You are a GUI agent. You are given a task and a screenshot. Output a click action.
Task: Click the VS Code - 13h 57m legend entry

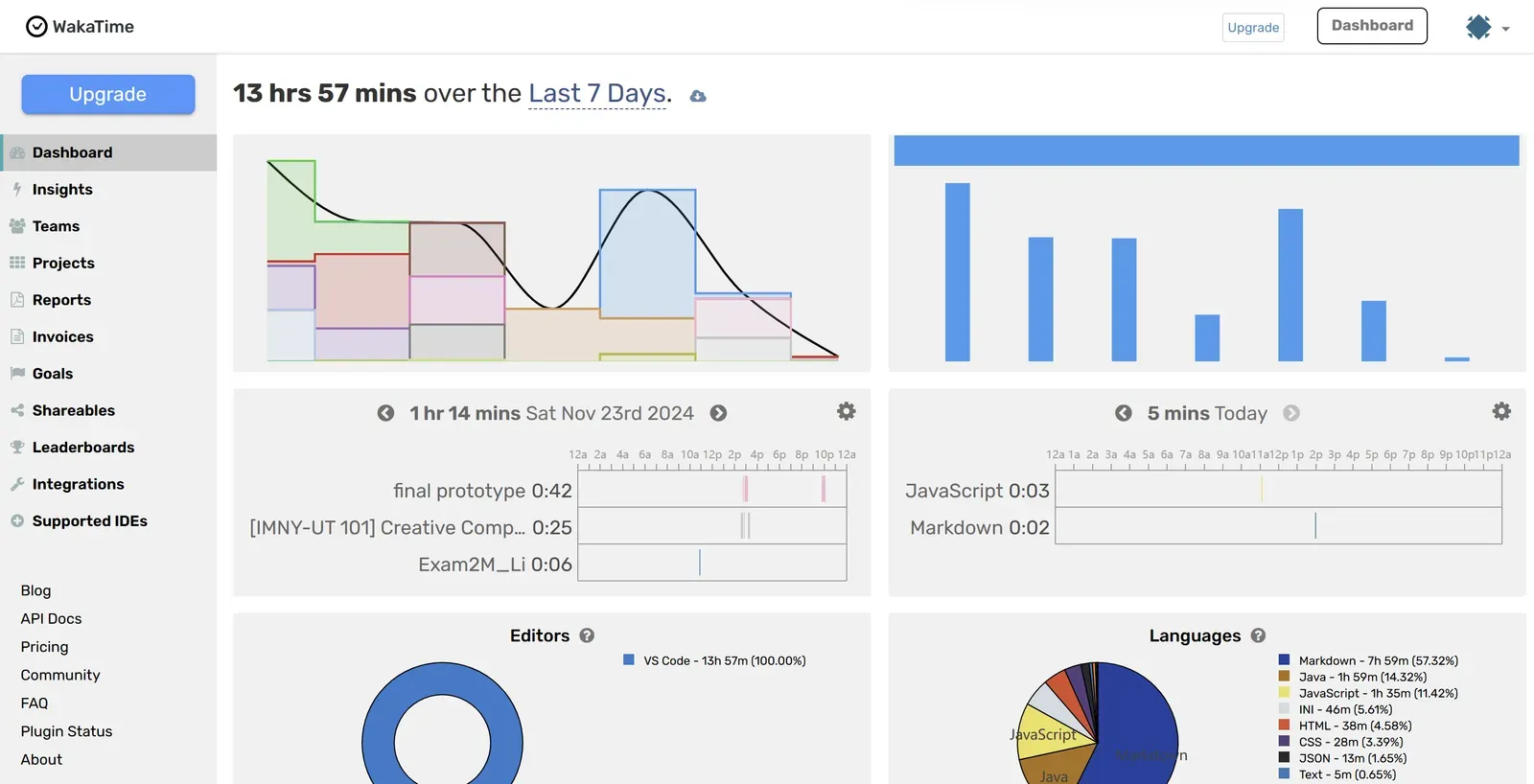(724, 660)
